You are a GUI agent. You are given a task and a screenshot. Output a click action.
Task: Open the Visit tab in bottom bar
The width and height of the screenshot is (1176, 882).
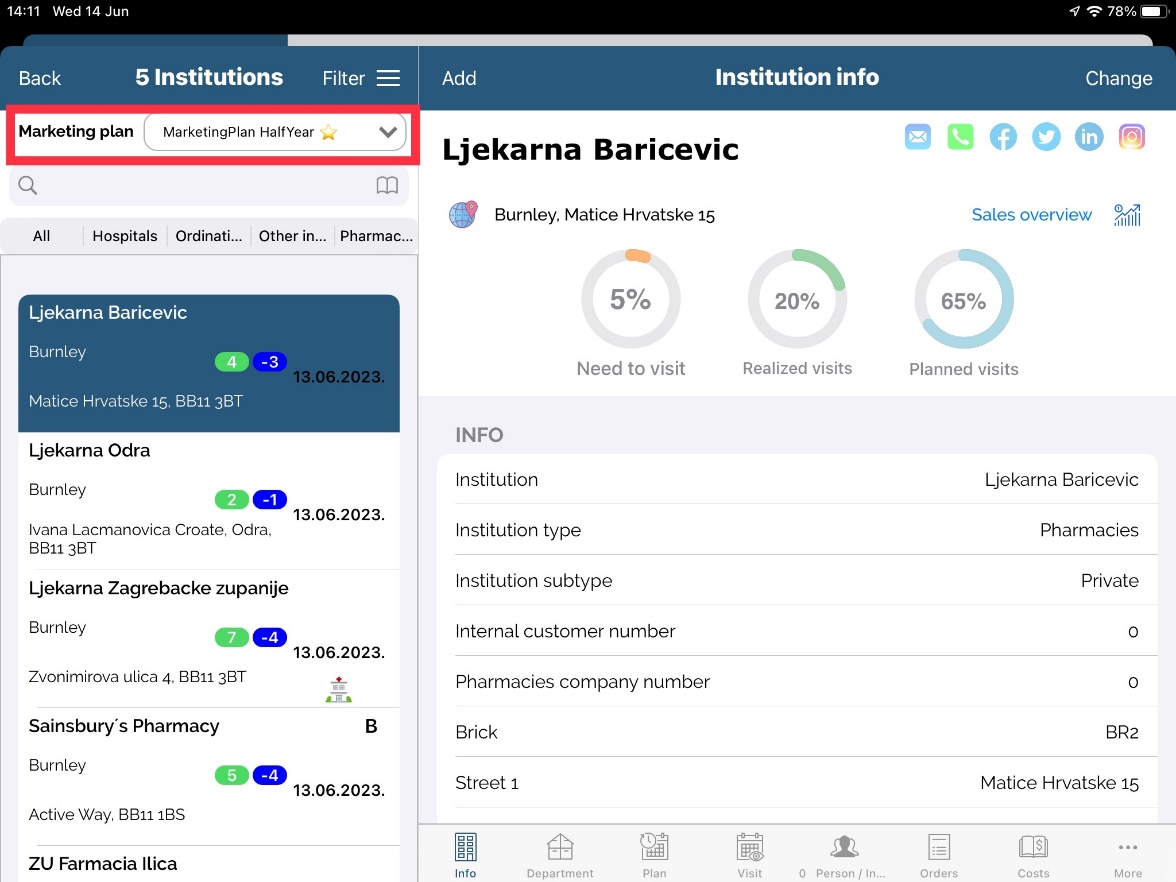point(750,855)
